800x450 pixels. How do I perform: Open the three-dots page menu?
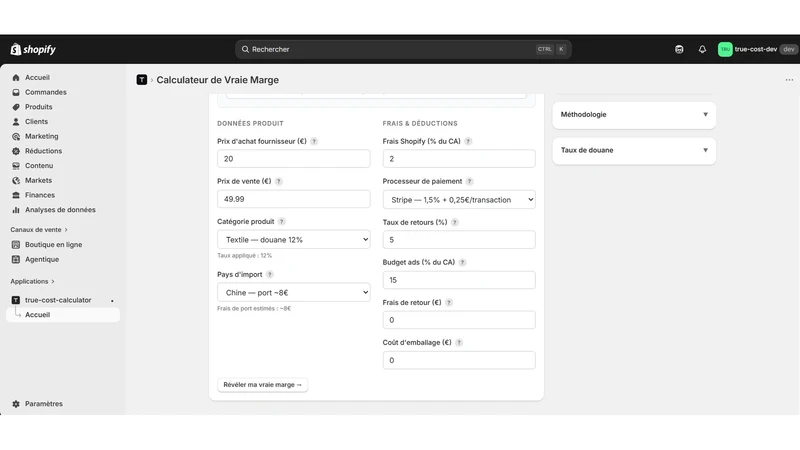pyautogui.click(x=789, y=80)
